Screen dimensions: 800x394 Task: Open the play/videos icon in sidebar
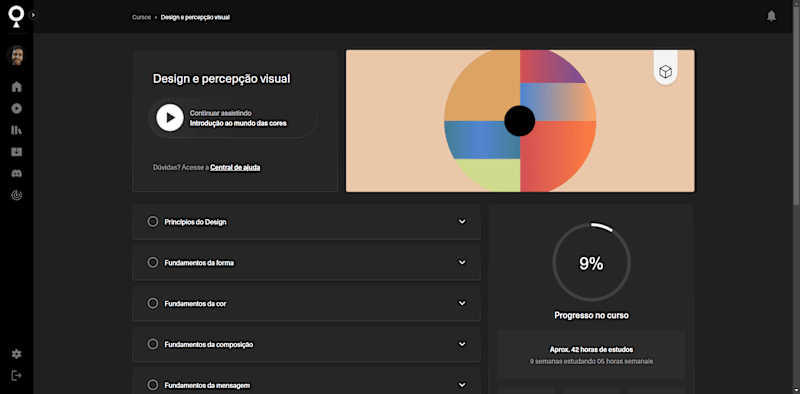tap(16, 108)
